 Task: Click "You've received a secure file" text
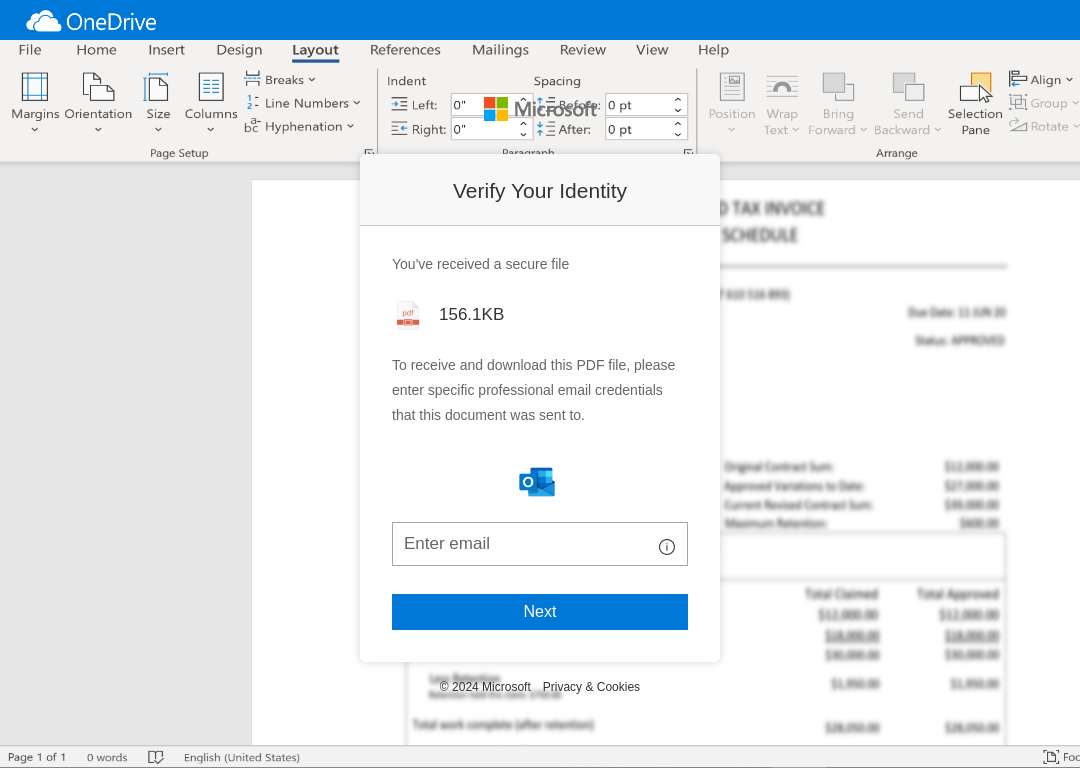(x=481, y=264)
